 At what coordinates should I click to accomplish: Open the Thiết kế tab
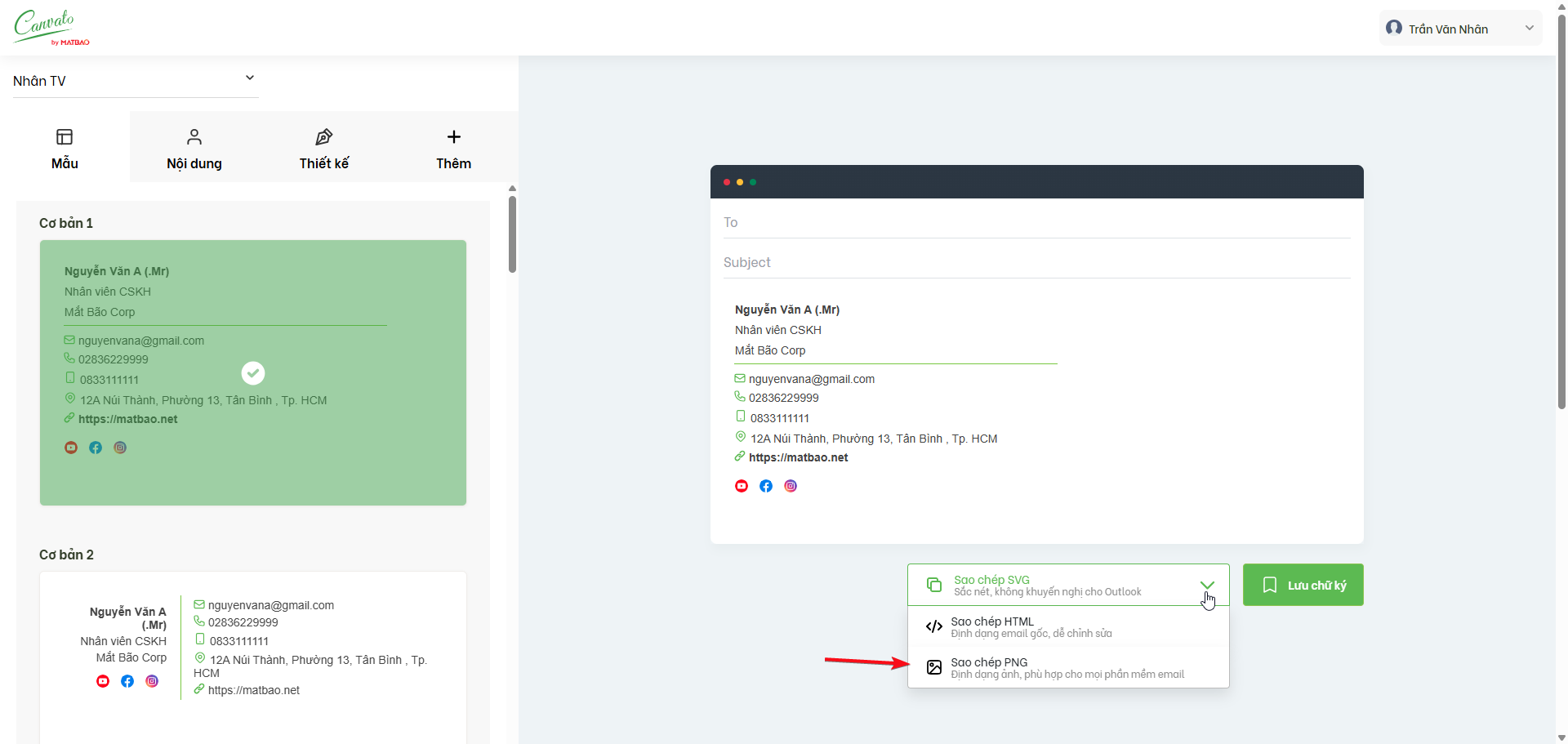323,149
